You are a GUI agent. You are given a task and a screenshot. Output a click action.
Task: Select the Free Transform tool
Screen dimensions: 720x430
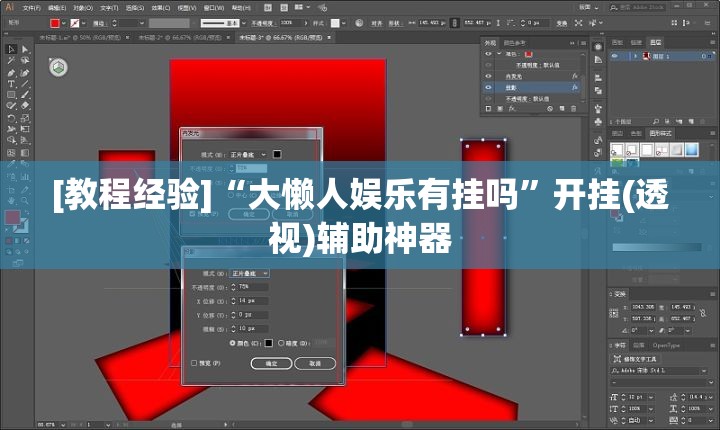pos(25,129)
